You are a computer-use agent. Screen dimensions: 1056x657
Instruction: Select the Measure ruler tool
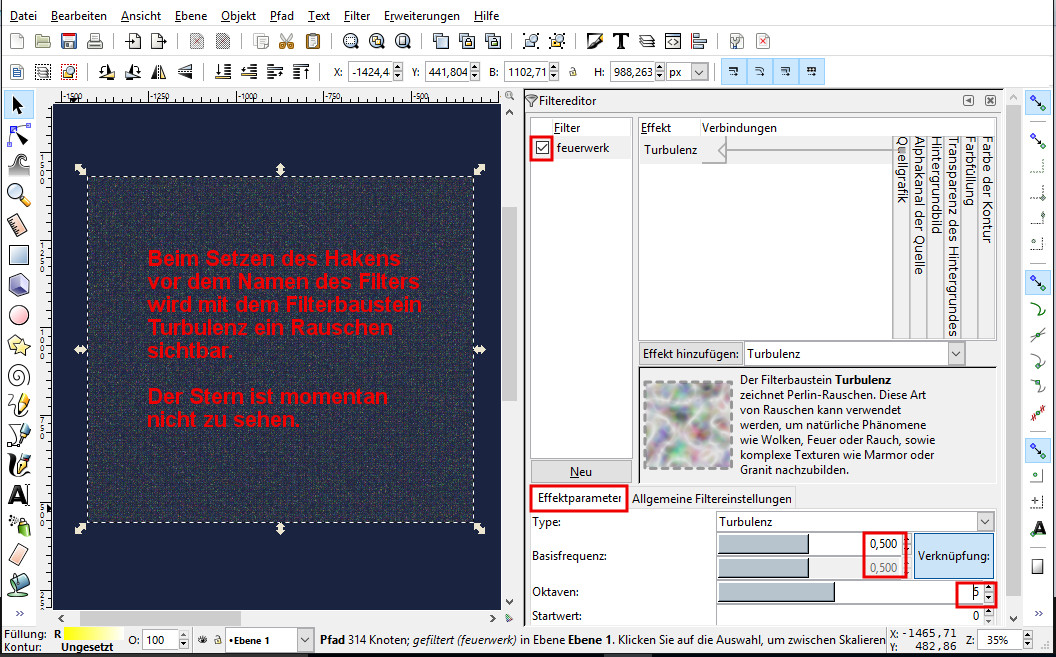click(x=18, y=225)
